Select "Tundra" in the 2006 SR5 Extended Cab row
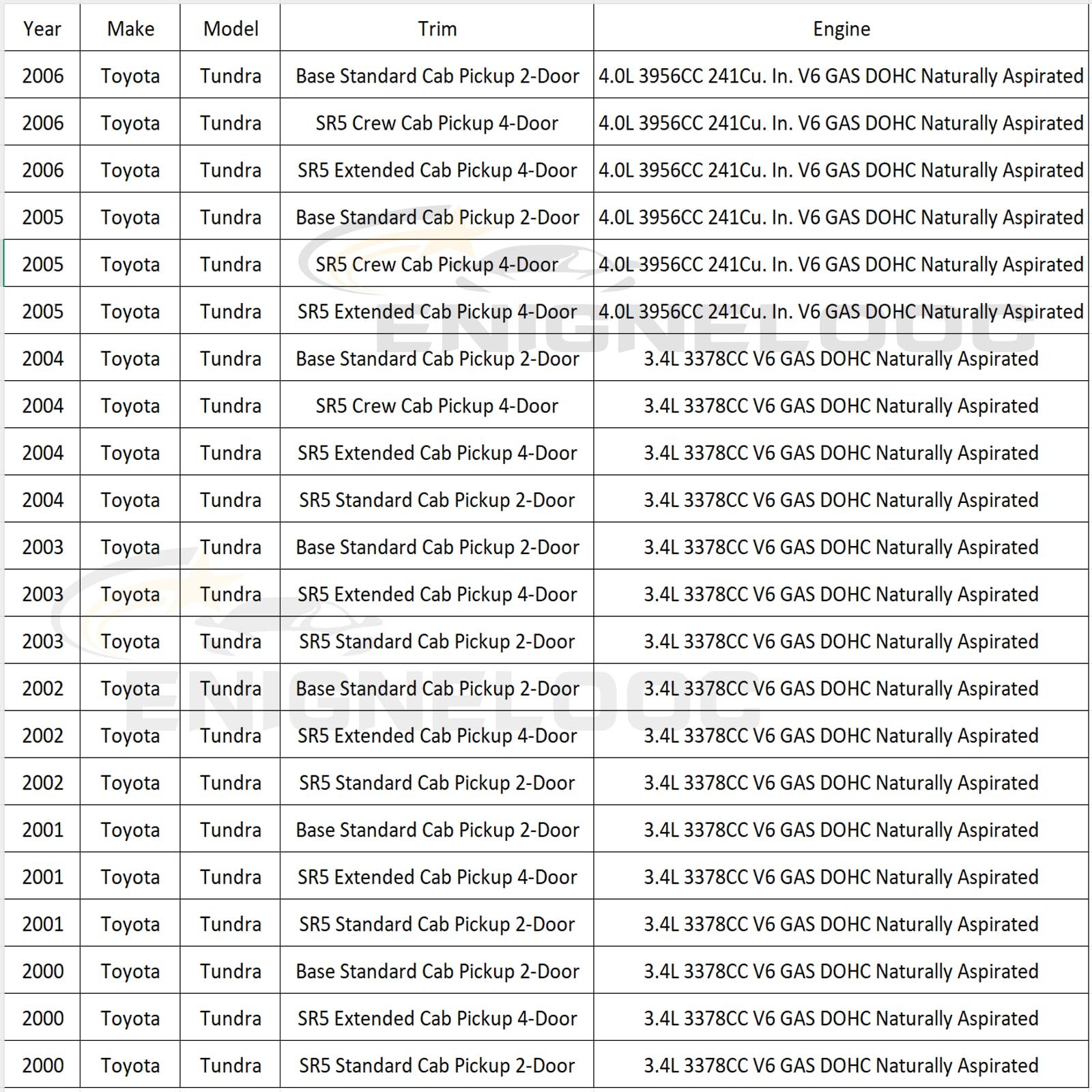Image resolution: width=1092 pixels, height=1092 pixels. coord(231,169)
